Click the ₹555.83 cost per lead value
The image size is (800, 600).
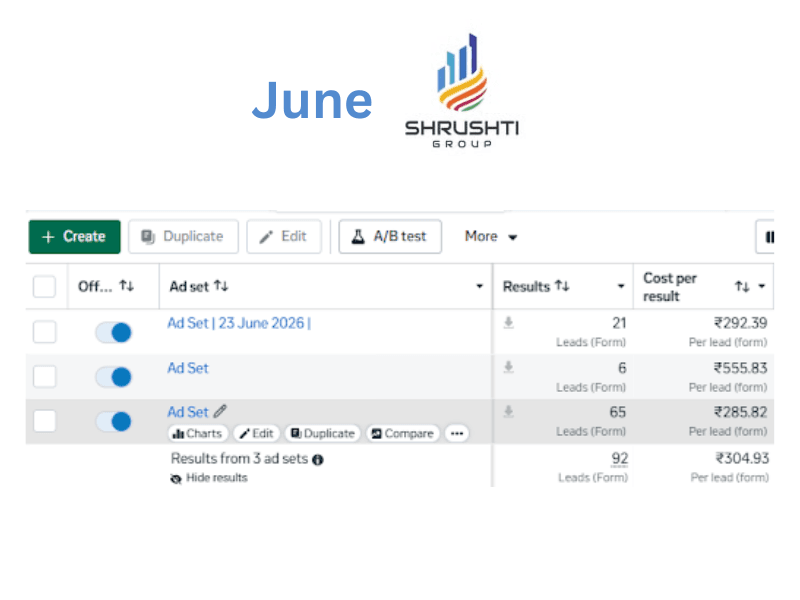pyautogui.click(x=740, y=368)
